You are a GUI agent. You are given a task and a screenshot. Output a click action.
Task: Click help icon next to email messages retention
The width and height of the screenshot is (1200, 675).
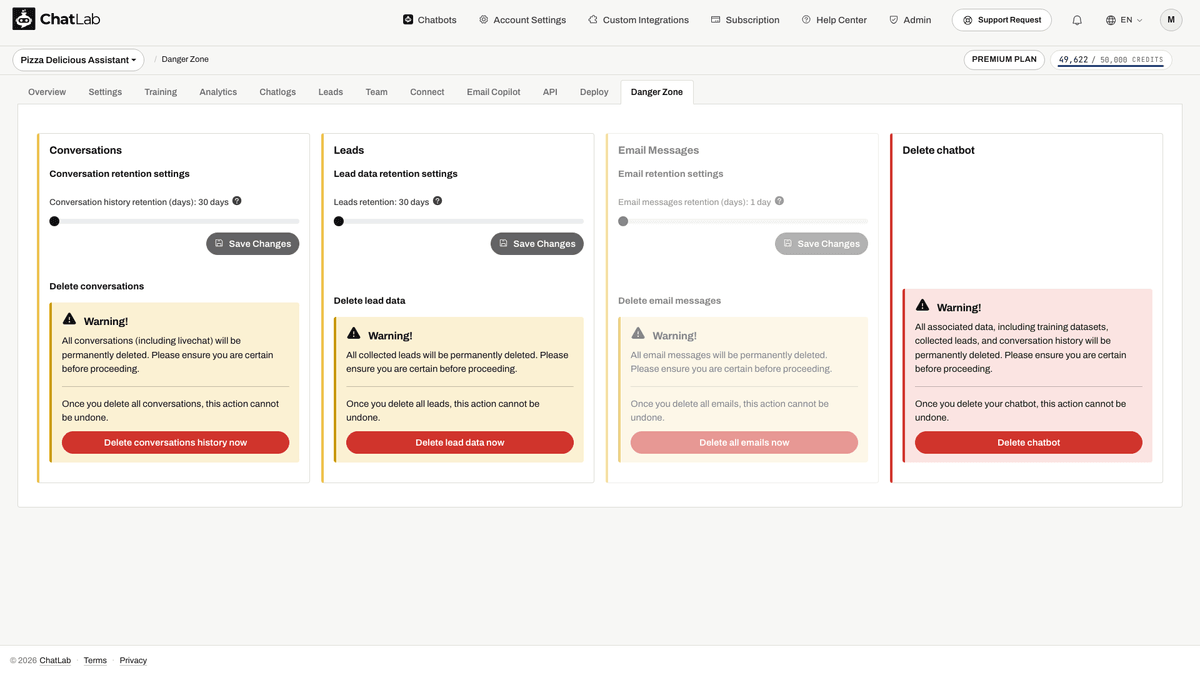[x=779, y=201]
